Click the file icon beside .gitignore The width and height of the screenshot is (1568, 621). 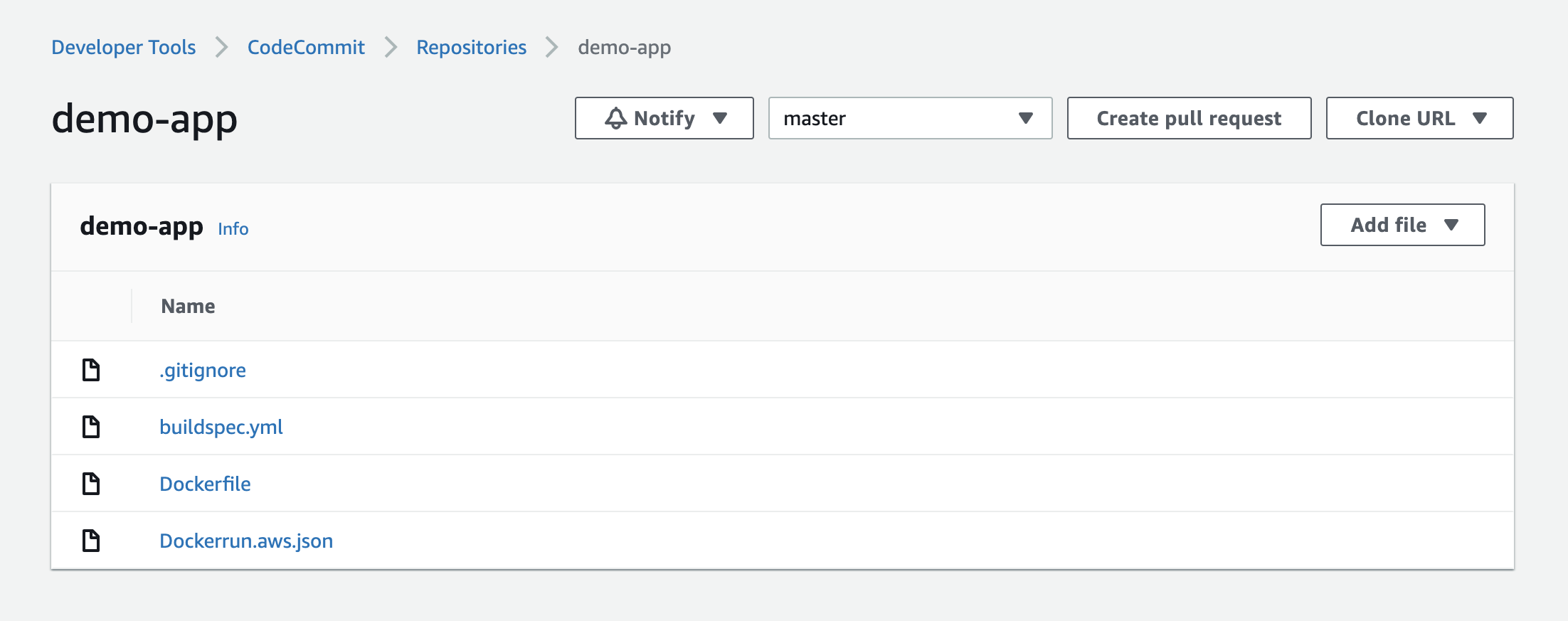(91, 370)
